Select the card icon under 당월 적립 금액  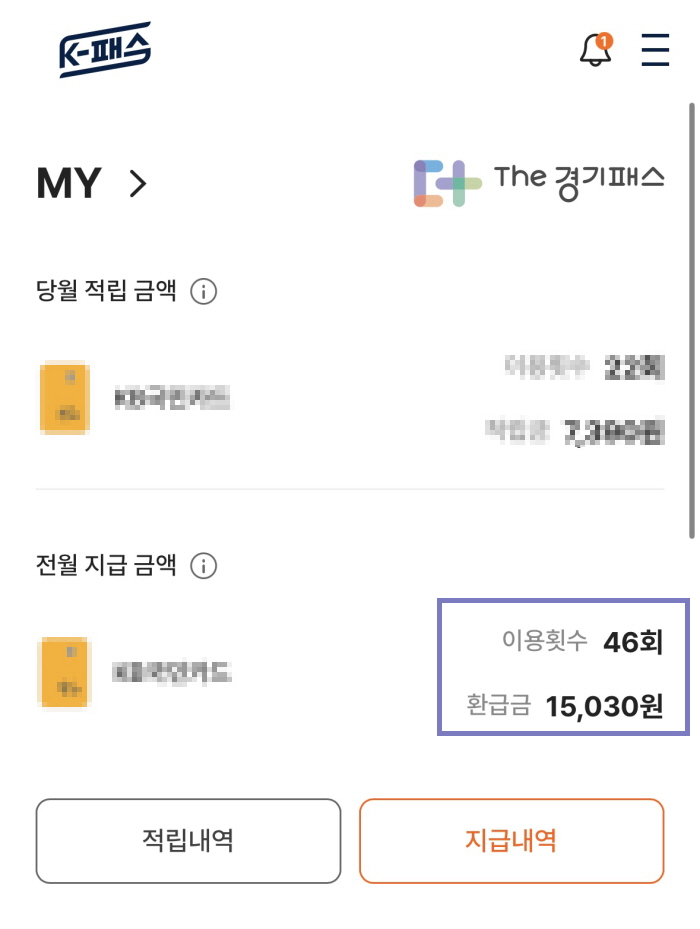coord(65,398)
